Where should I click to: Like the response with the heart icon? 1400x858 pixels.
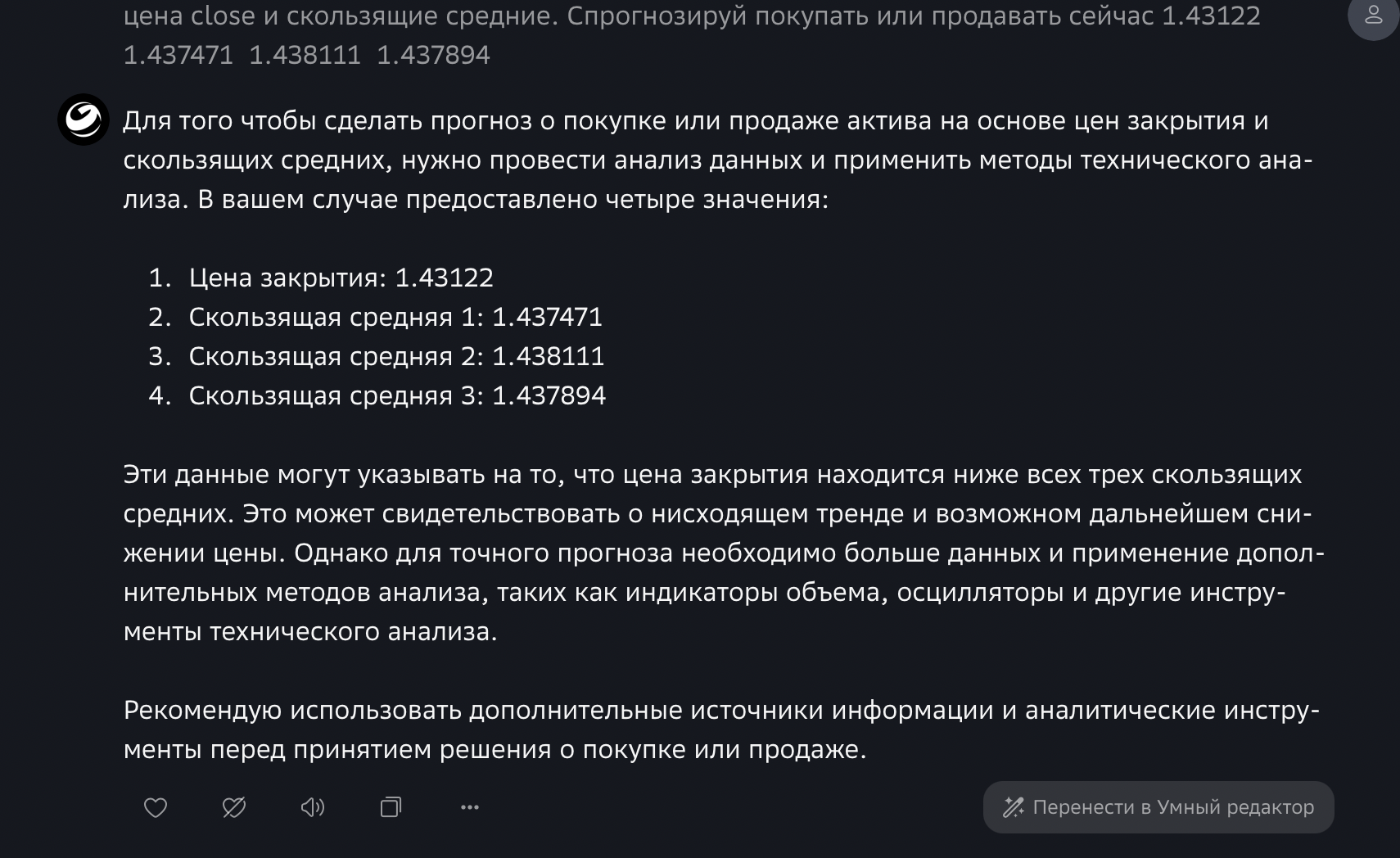click(x=156, y=808)
